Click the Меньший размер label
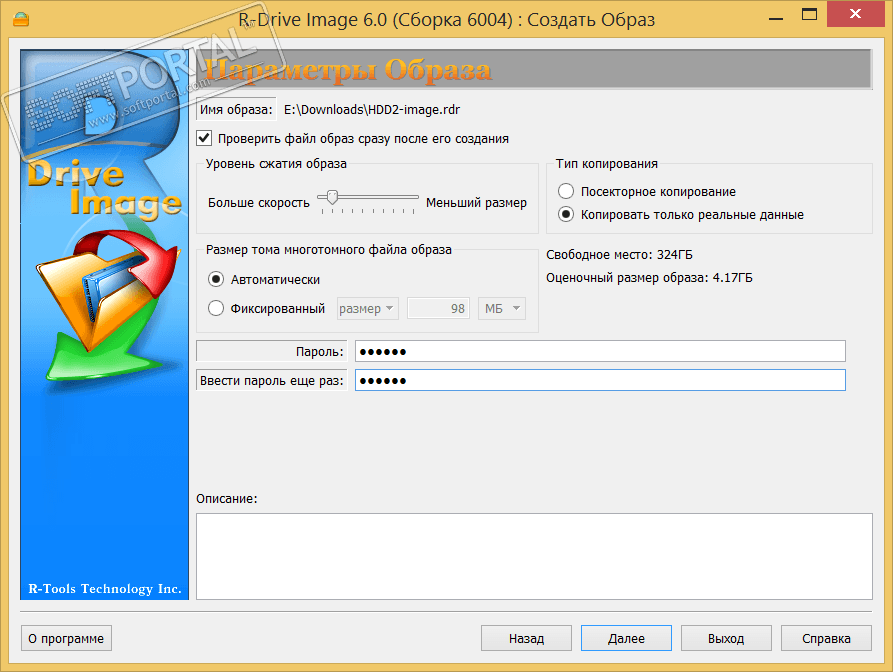 click(476, 203)
